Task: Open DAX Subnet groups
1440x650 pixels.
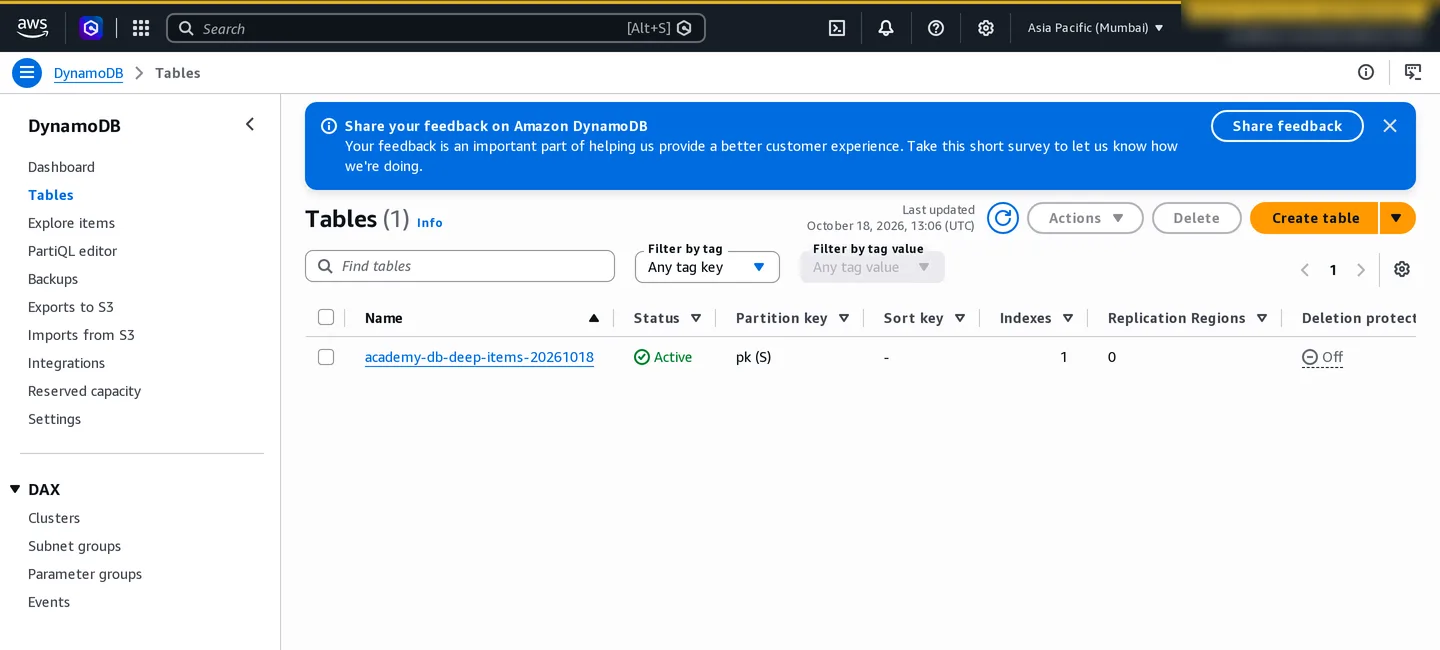Action: point(74,546)
